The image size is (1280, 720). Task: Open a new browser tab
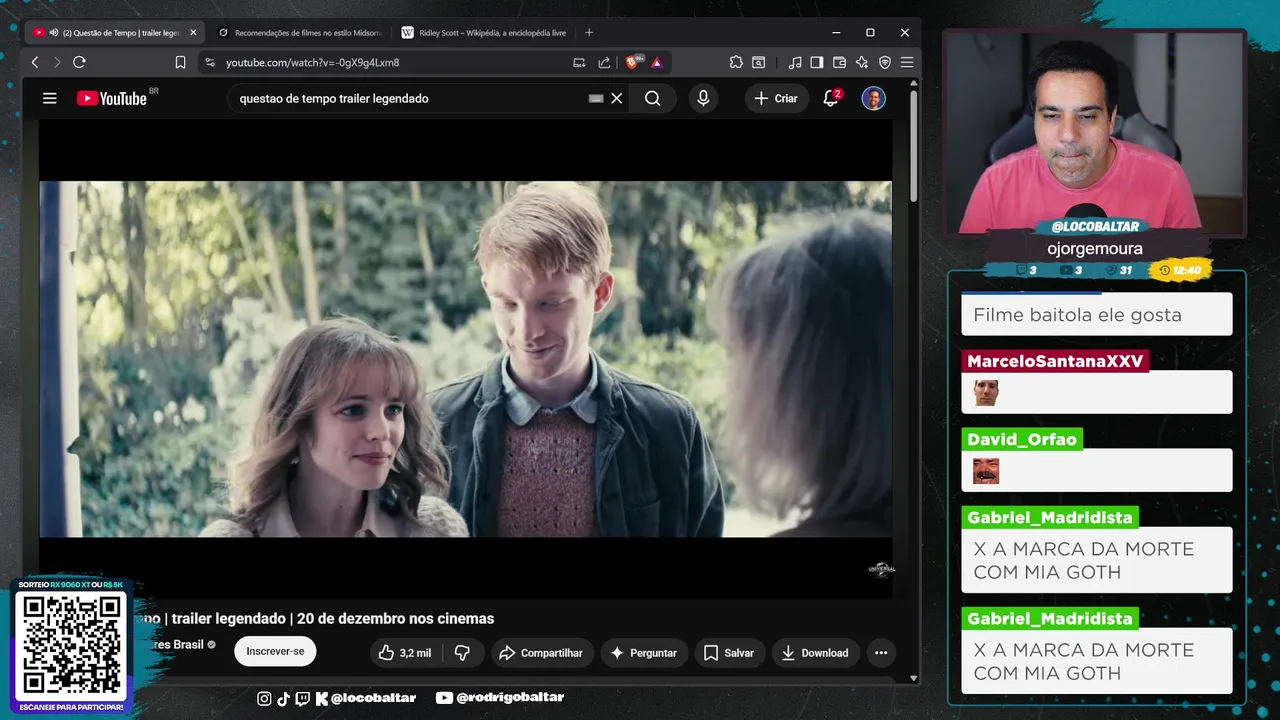click(x=589, y=32)
